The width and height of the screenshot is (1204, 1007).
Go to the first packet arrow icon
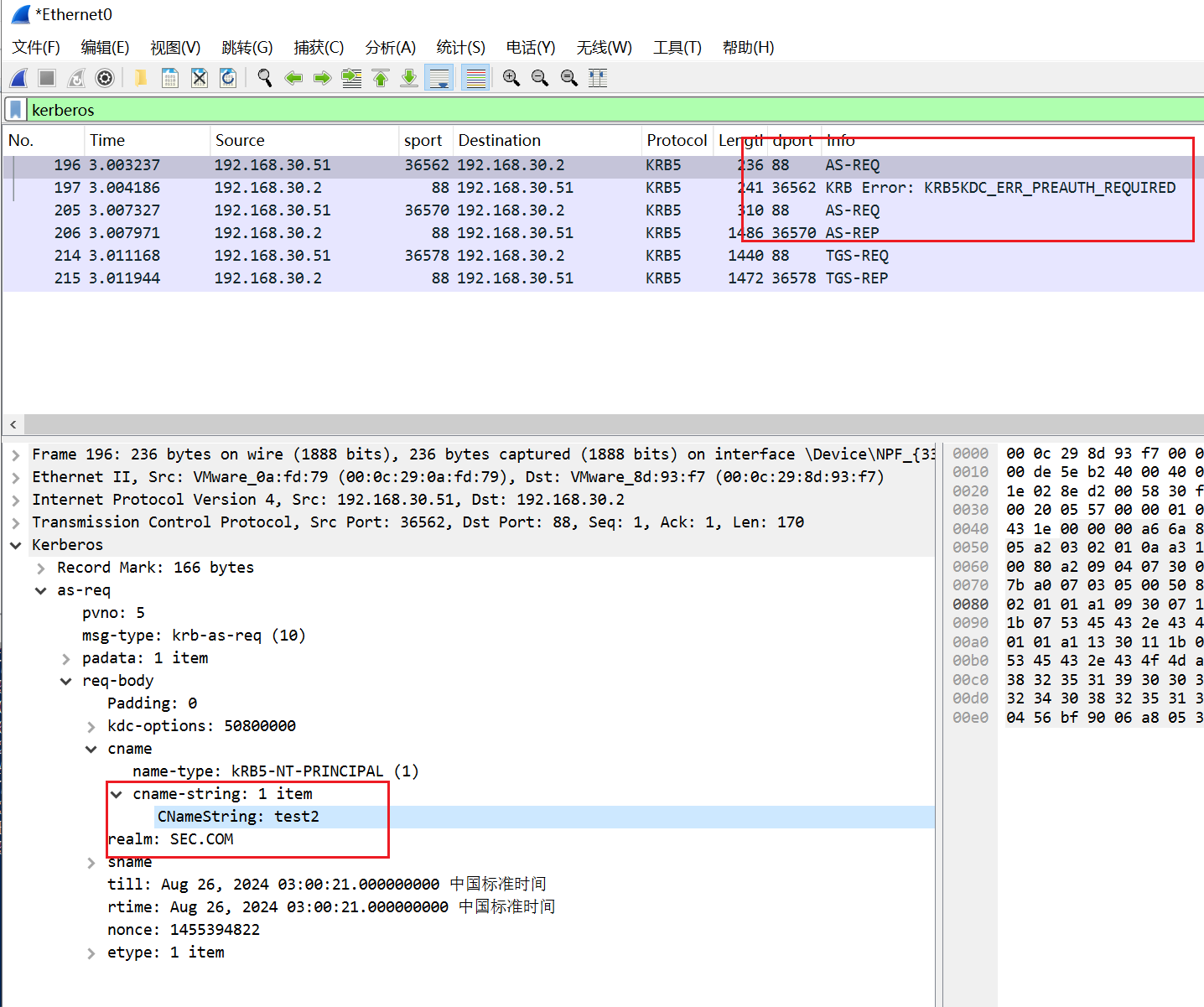pyautogui.click(x=381, y=78)
